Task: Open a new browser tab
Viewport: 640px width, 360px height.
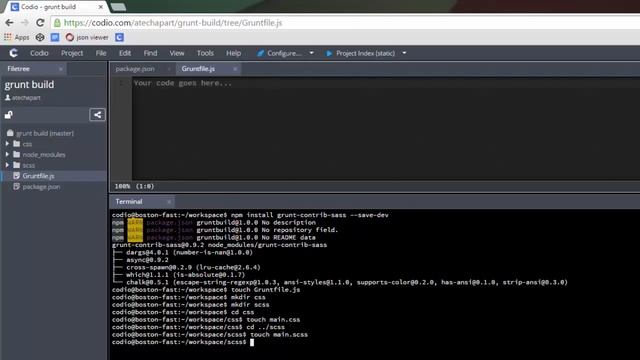Action: point(118,7)
